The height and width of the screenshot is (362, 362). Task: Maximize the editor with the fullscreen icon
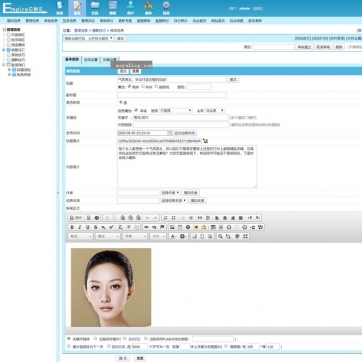coord(245,236)
